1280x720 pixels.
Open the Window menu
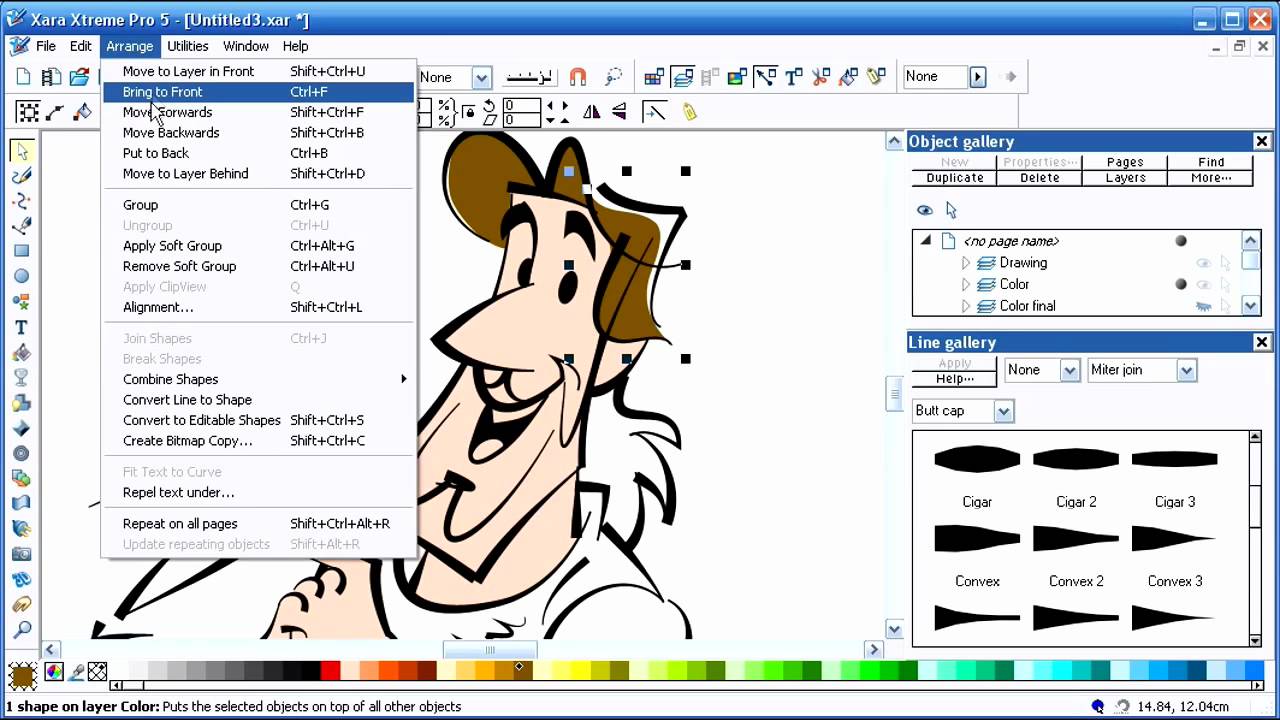246,46
